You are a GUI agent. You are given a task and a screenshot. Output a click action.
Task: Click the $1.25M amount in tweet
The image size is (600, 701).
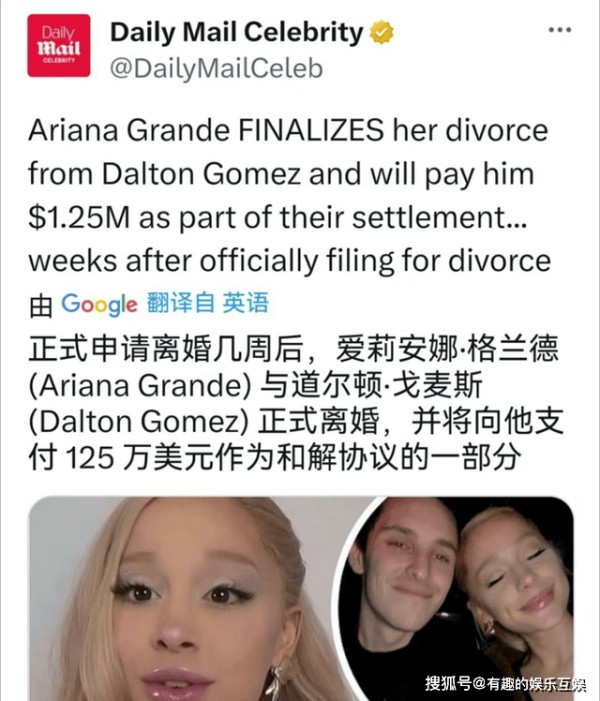[79, 218]
